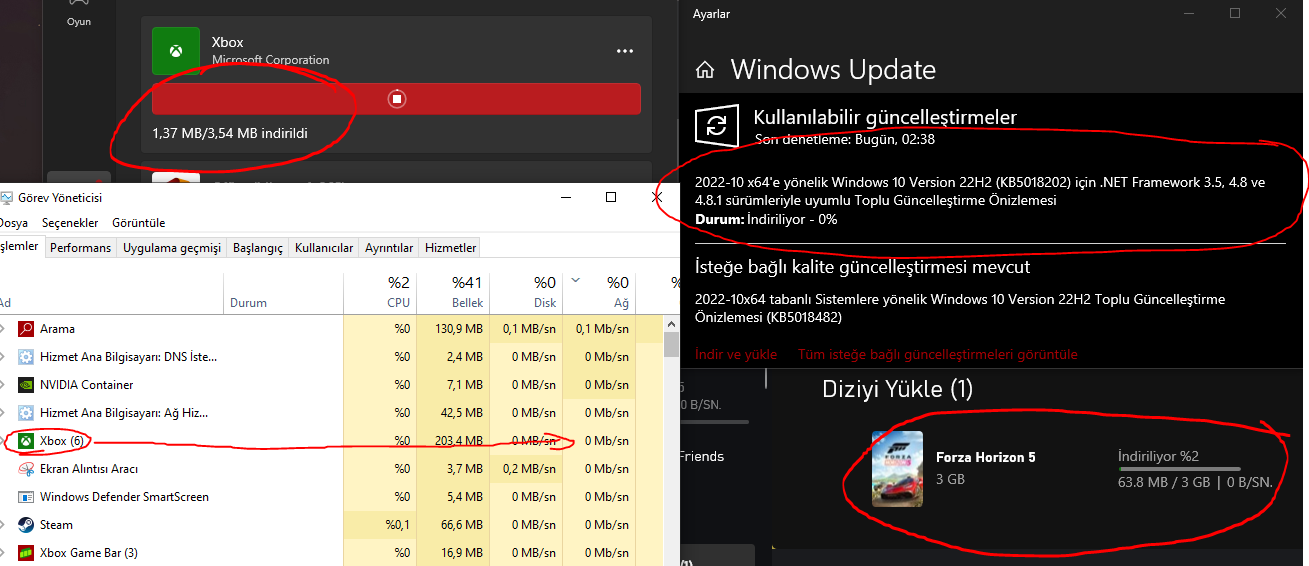The image size is (1309, 566).
Task: Switch to the Kullanıcılar tab
Action: [323, 248]
